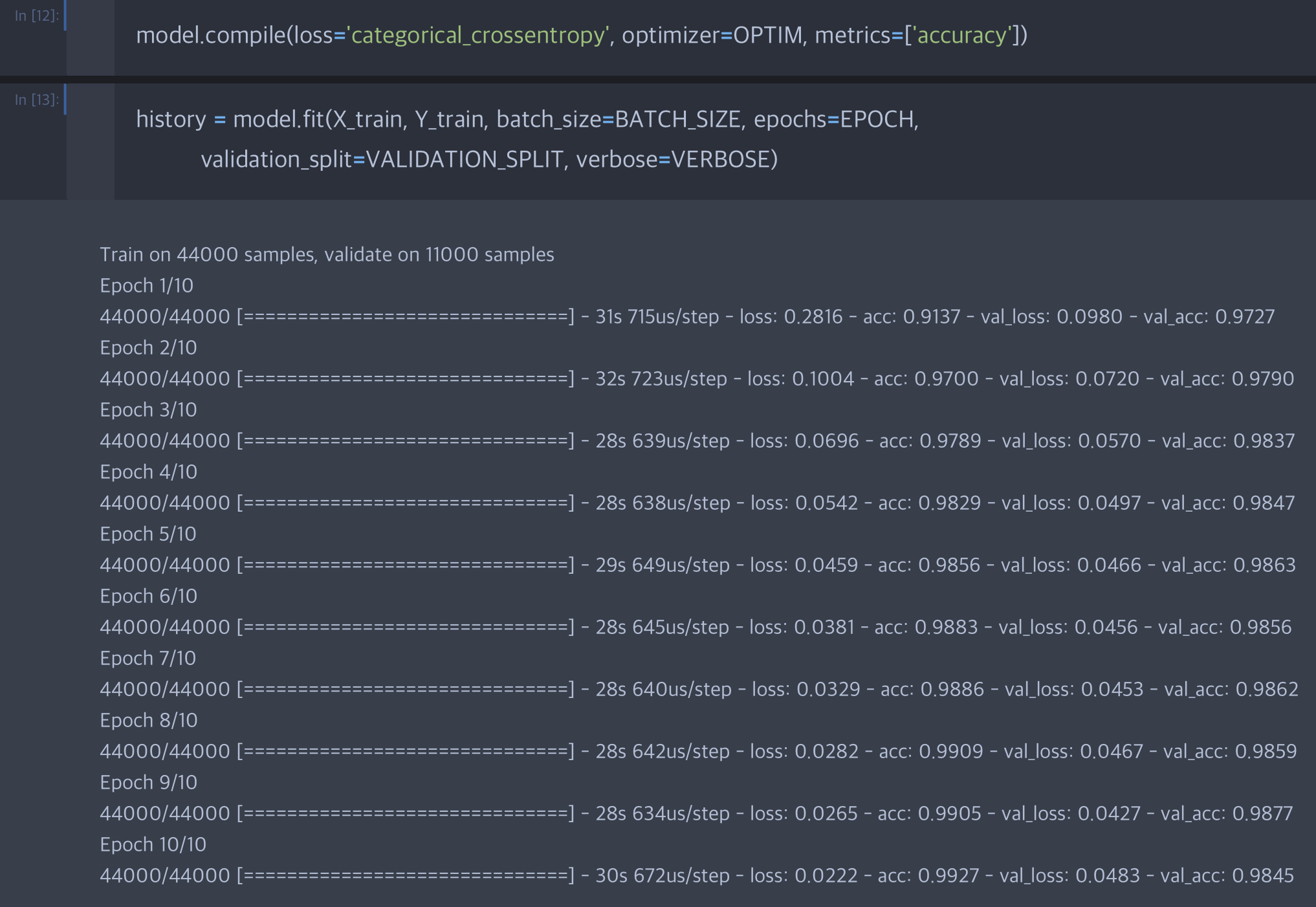Click the Epoch 5/10 output label
The image size is (1316, 907).
pos(148,534)
